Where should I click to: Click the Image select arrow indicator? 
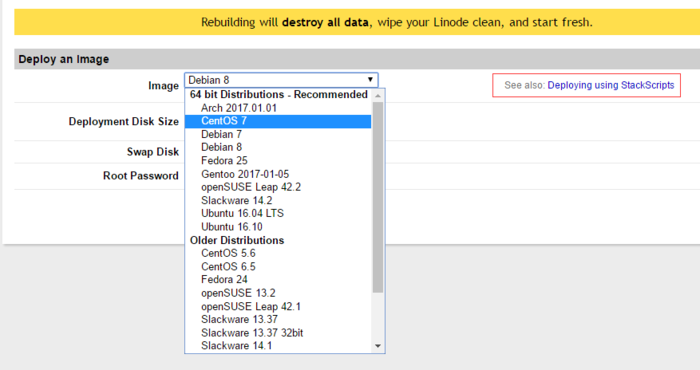coord(370,79)
